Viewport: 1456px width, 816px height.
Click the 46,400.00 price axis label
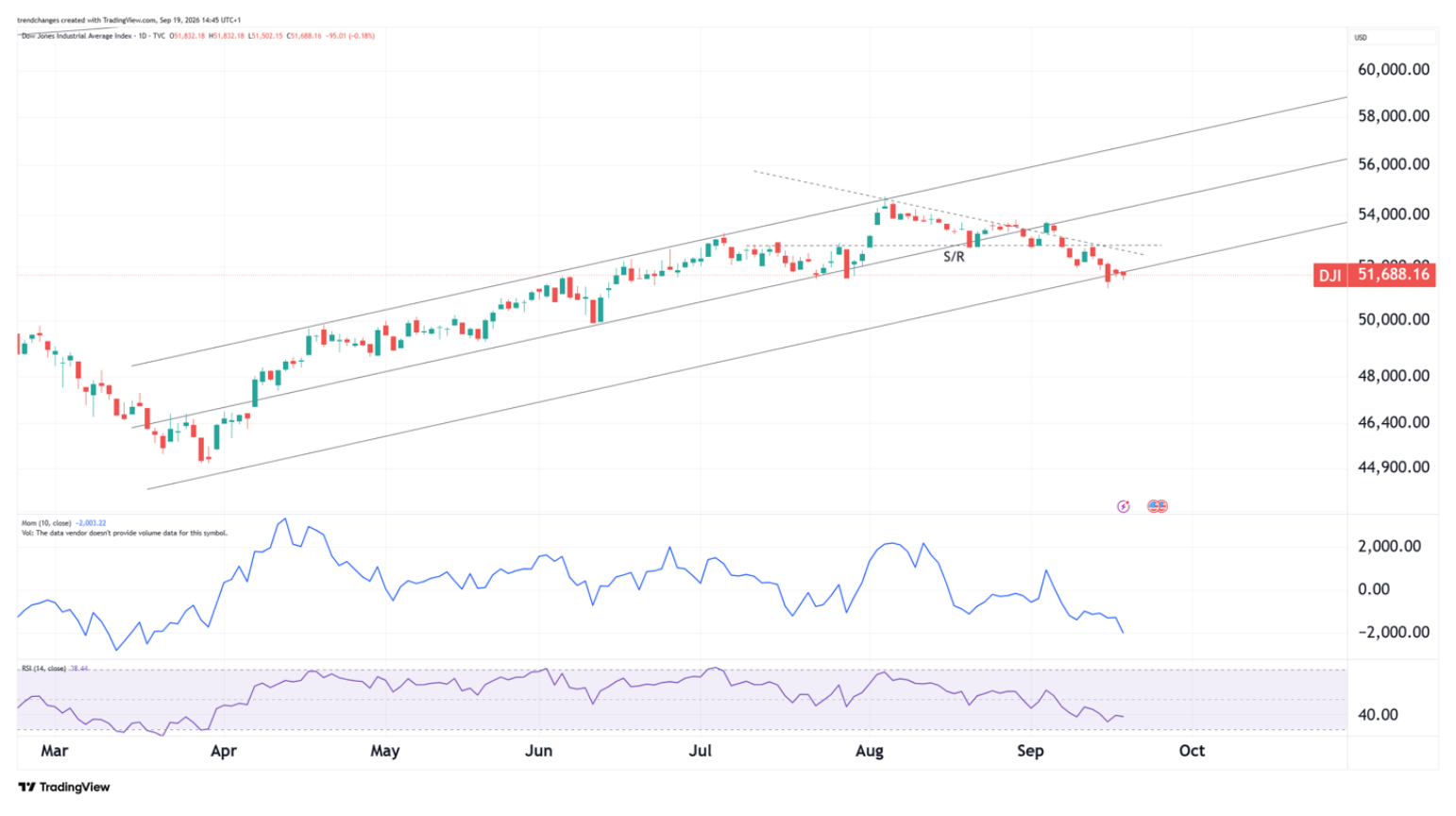(x=1393, y=422)
